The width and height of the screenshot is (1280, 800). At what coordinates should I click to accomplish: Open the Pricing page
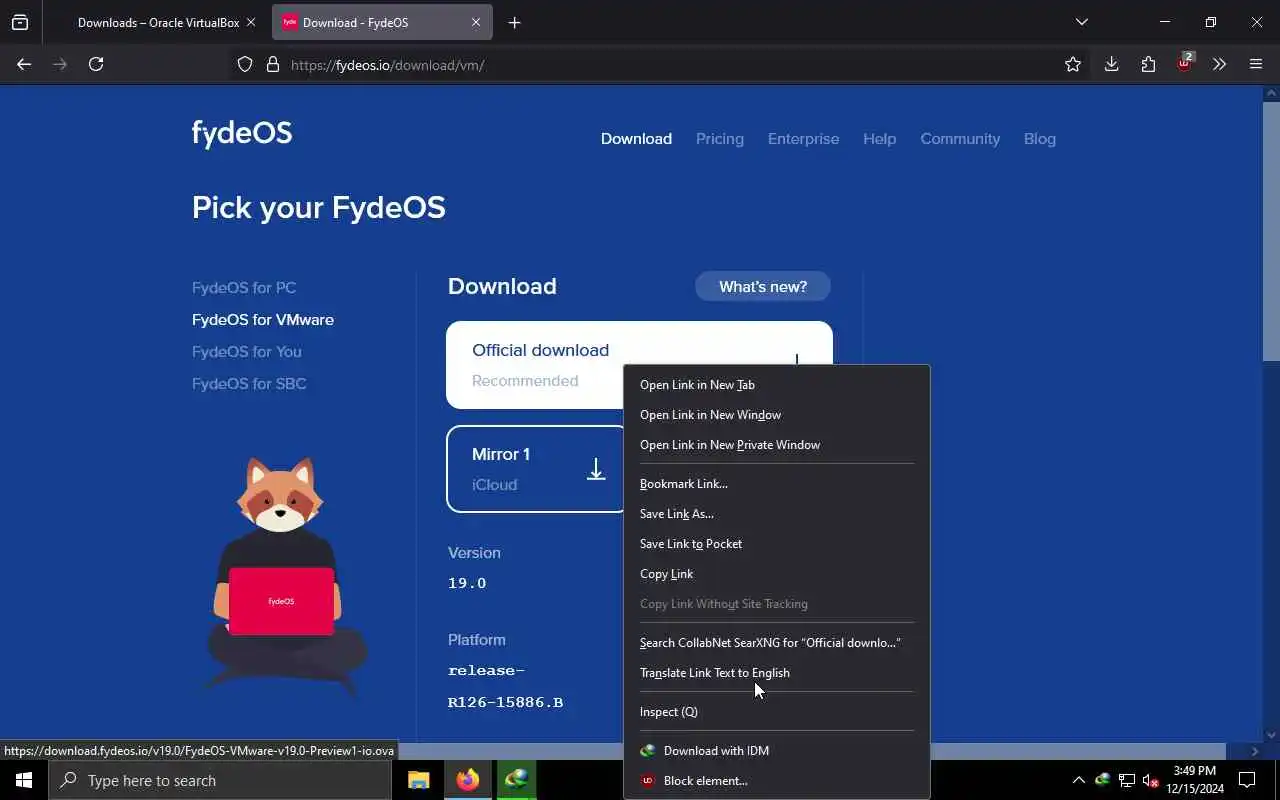pos(720,139)
